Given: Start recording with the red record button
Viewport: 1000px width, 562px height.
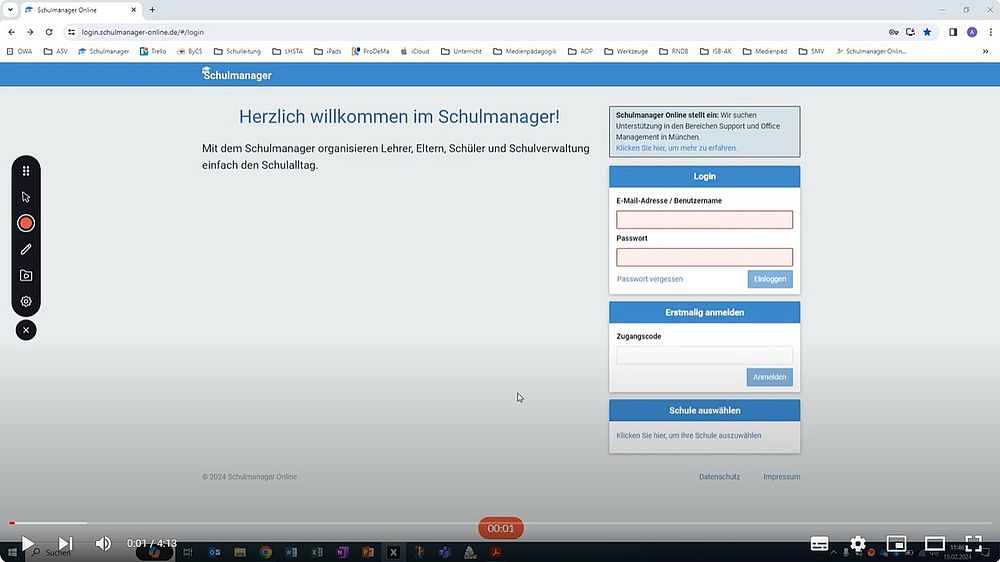Looking at the screenshot, I should click(26, 223).
